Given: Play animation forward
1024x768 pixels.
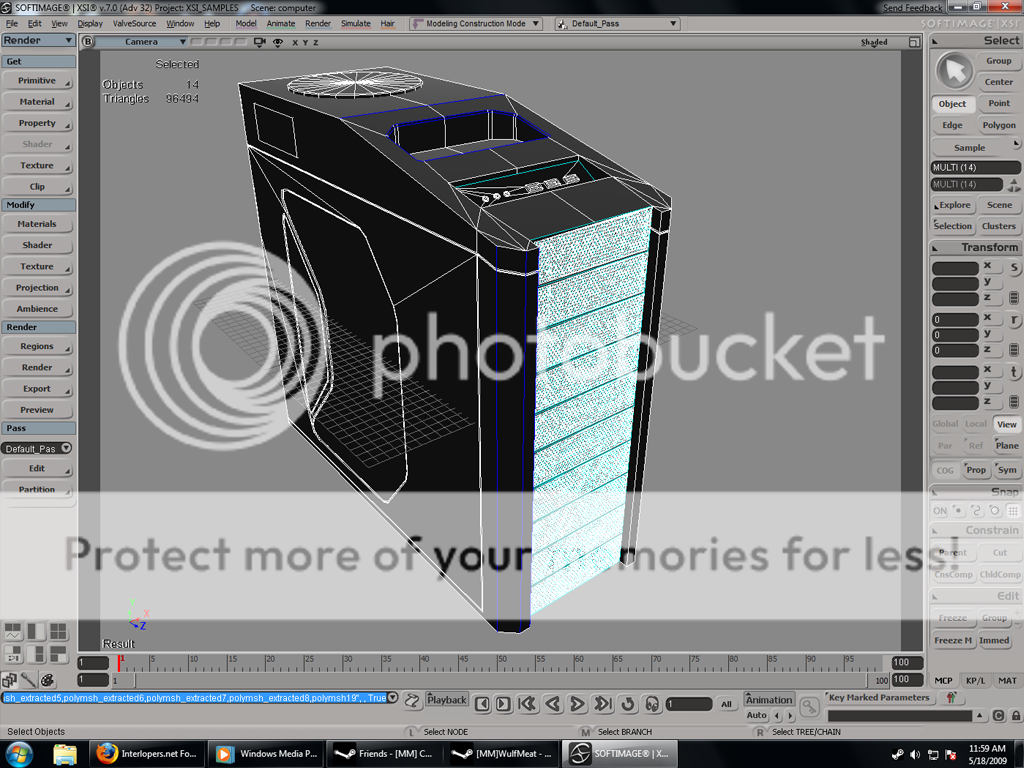Looking at the screenshot, I should click(x=577, y=704).
